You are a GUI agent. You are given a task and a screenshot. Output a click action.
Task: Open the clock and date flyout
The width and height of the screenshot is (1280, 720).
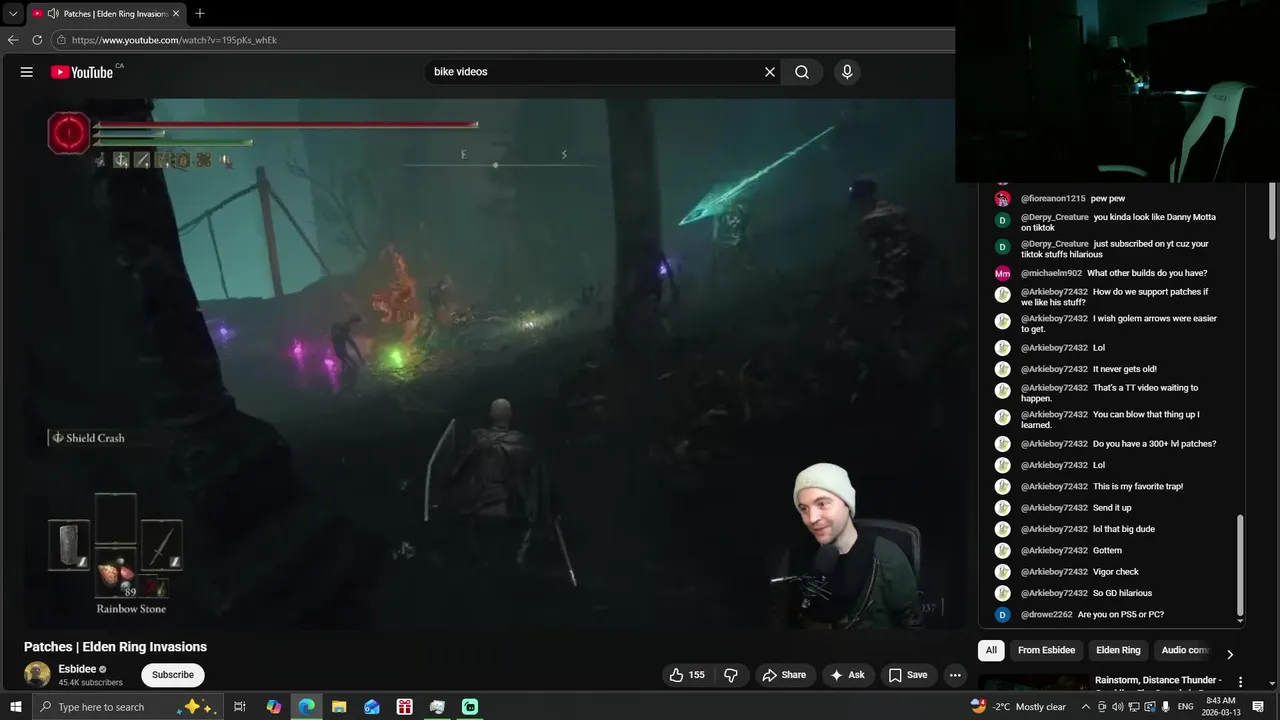[x=1220, y=707]
